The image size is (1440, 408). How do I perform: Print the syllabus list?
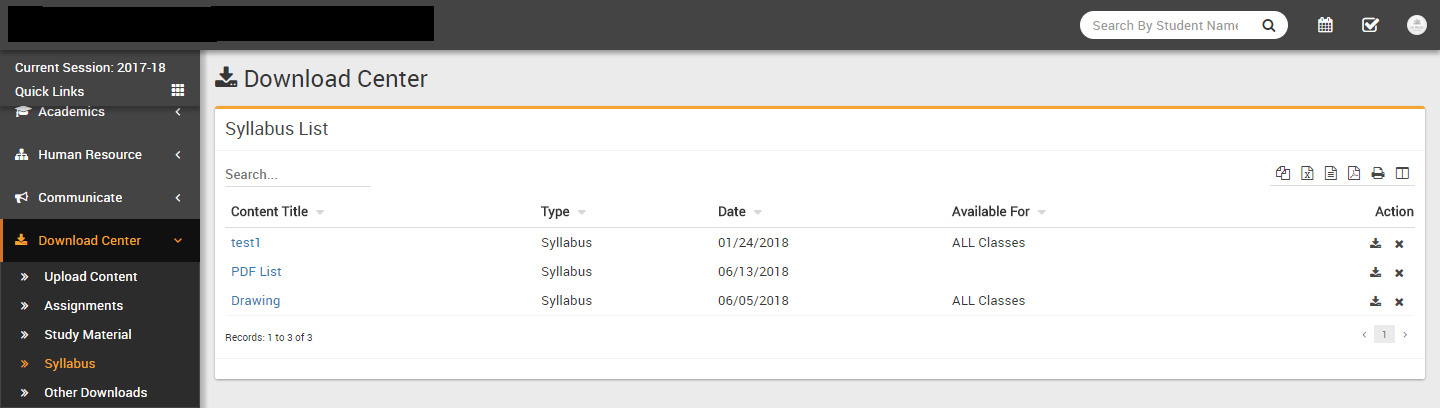[x=1378, y=173]
